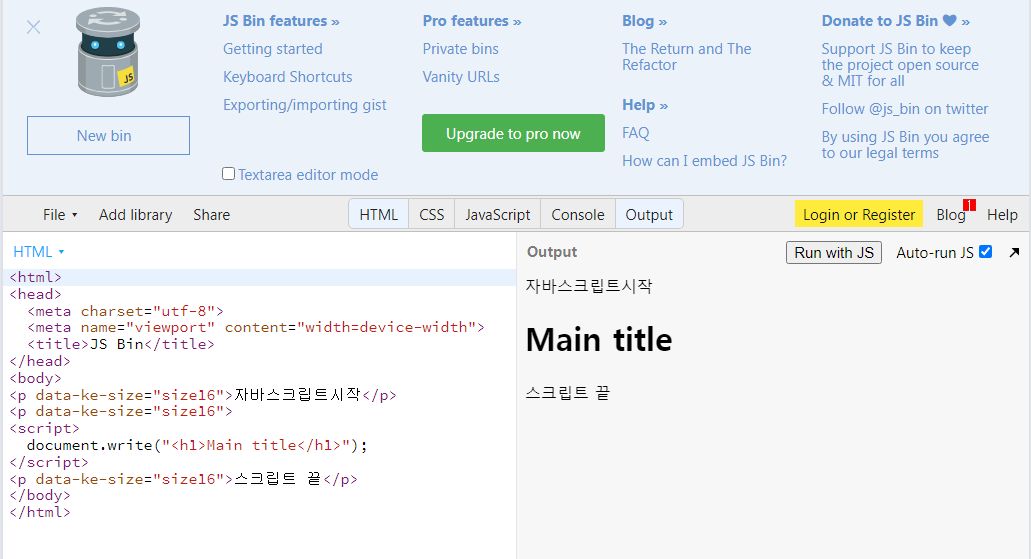Show the JavaScript panel tab
Screen dimensions: 1031x559
click(x=498, y=214)
